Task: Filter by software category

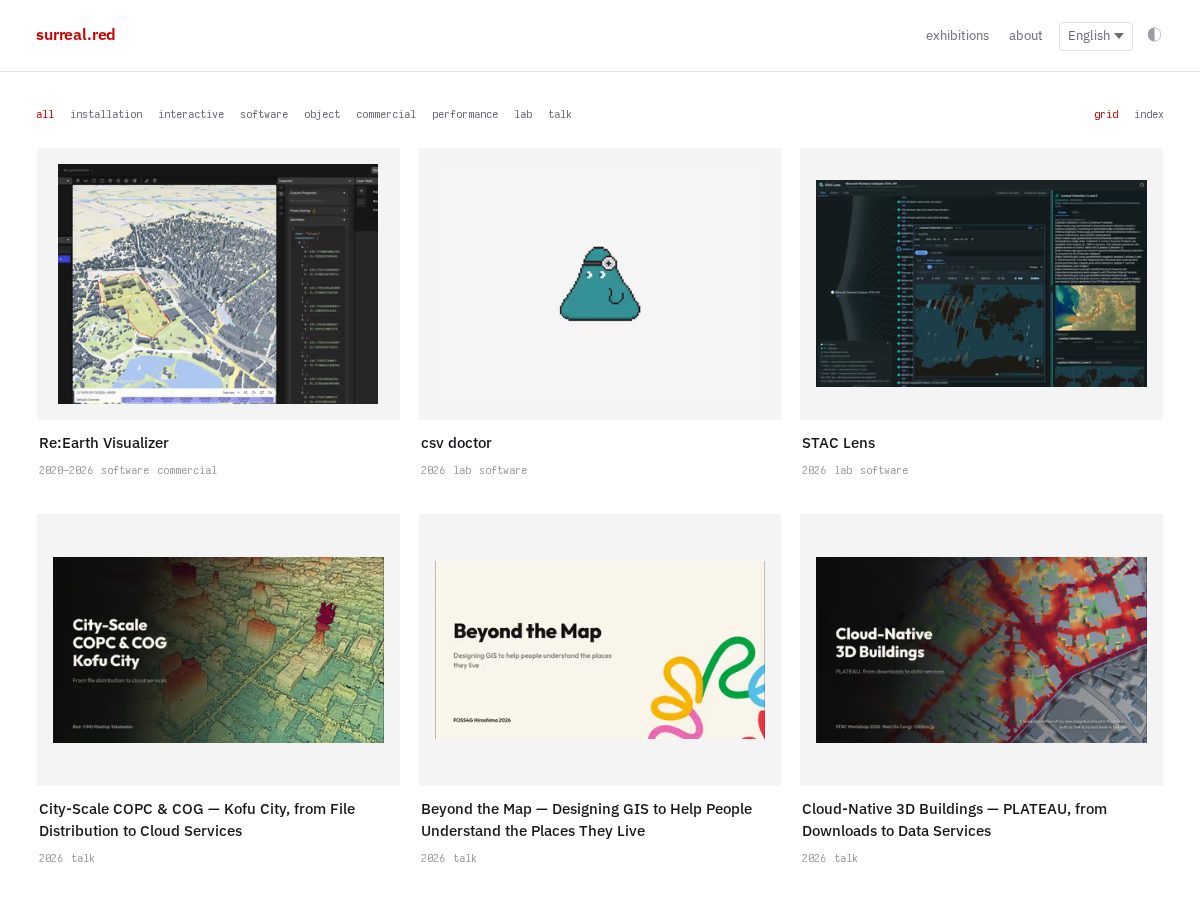Action: pyautogui.click(x=264, y=114)
